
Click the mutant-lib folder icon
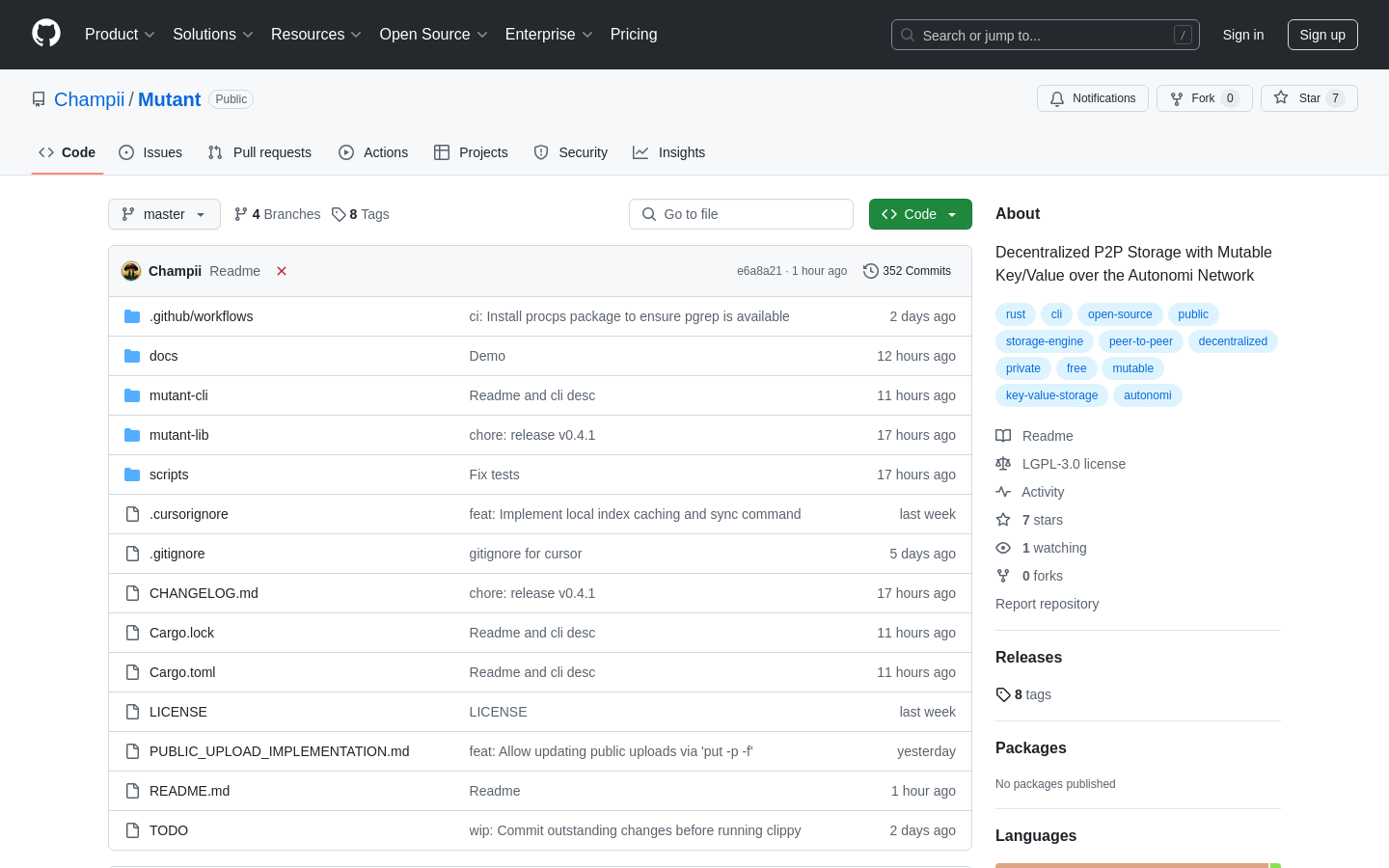click(132, 435)
